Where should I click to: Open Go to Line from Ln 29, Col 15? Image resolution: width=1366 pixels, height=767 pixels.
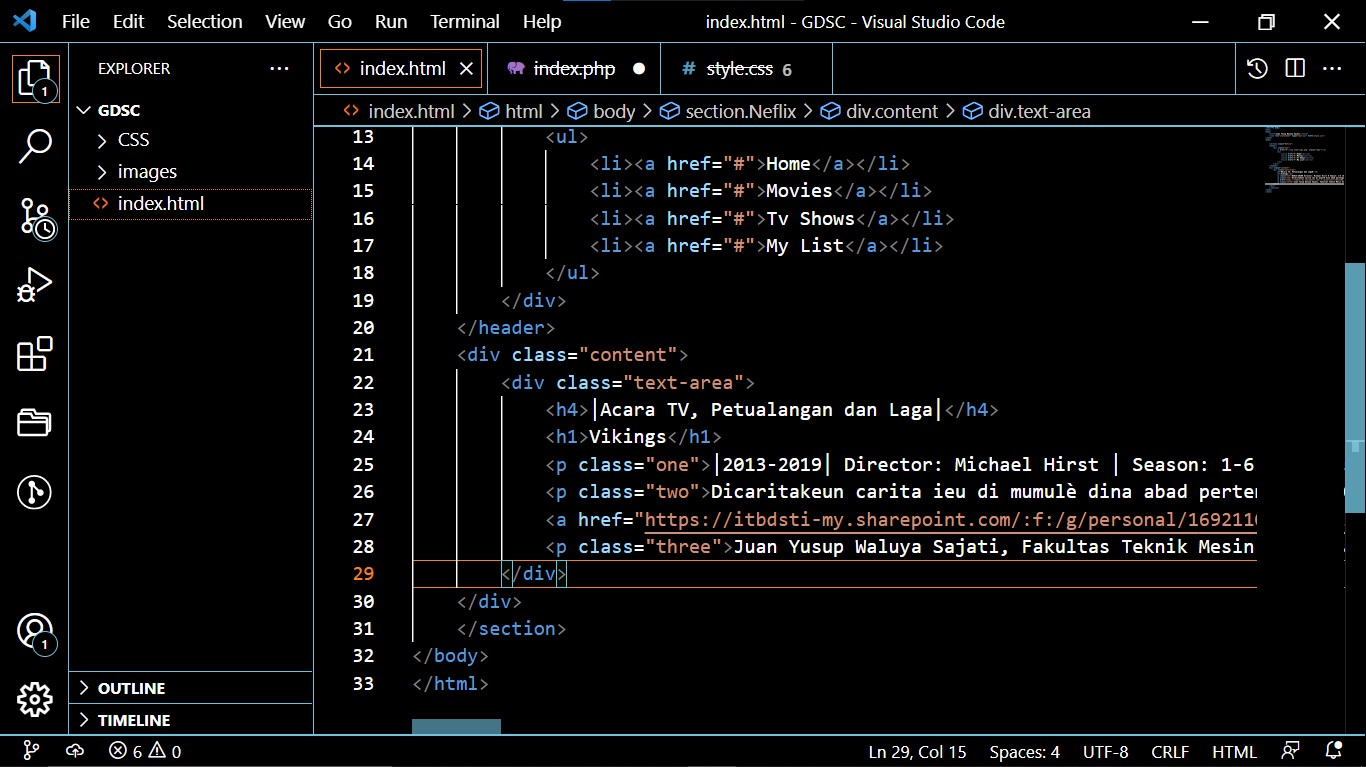(918, 751)
